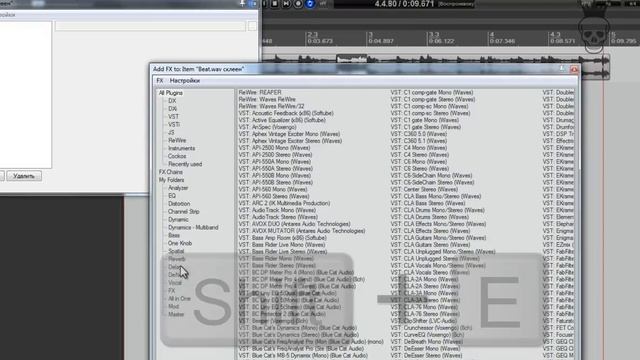
Task: Select the Instruments category
Action: click(182, 148)
